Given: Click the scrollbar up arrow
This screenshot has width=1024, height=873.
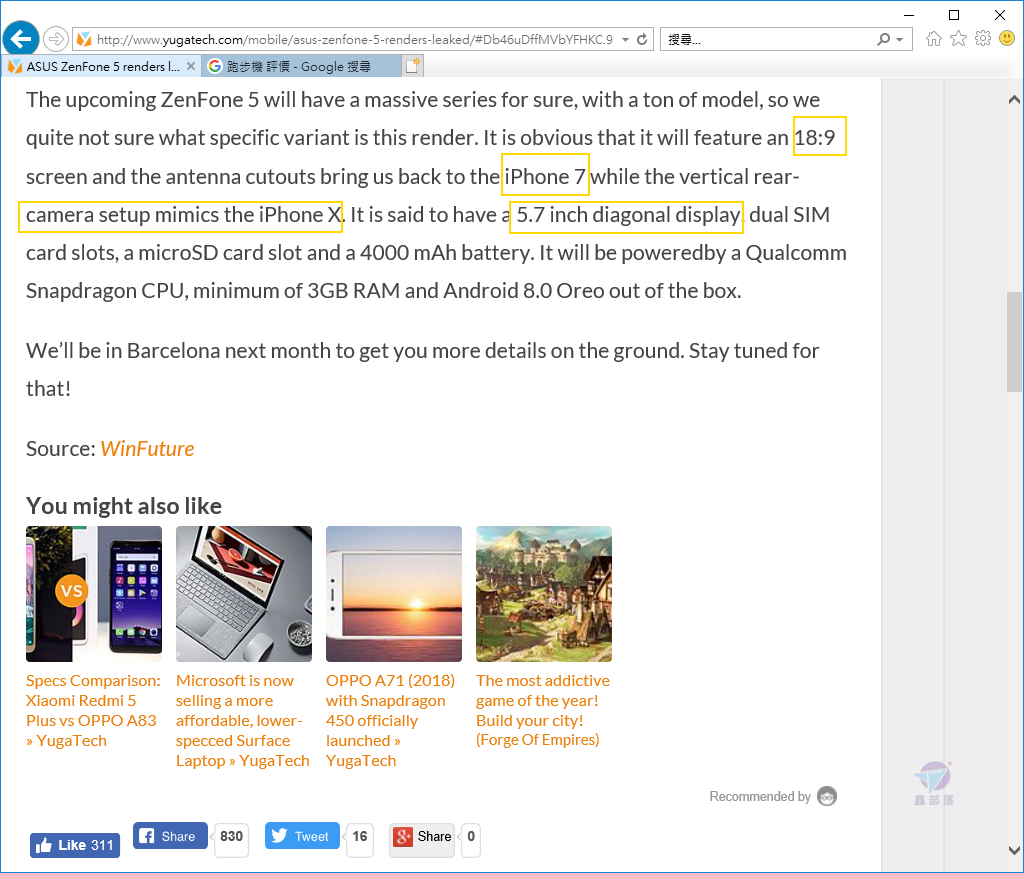Looking at the screenshot, I should pos(1014,100).
